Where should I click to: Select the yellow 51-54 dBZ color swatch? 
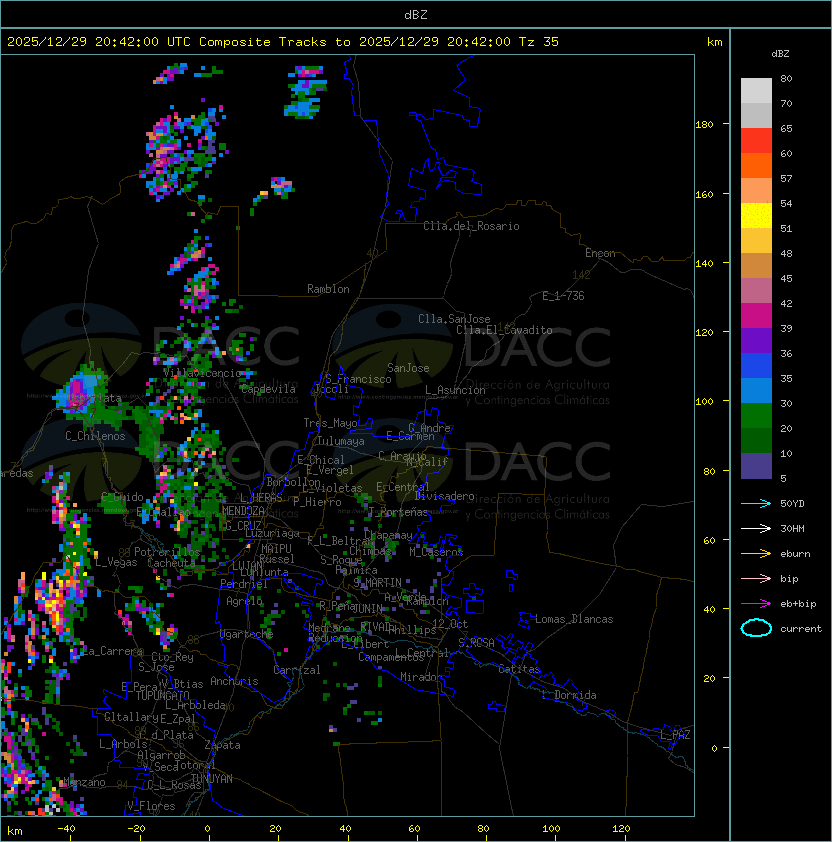[x=756, y=216]
